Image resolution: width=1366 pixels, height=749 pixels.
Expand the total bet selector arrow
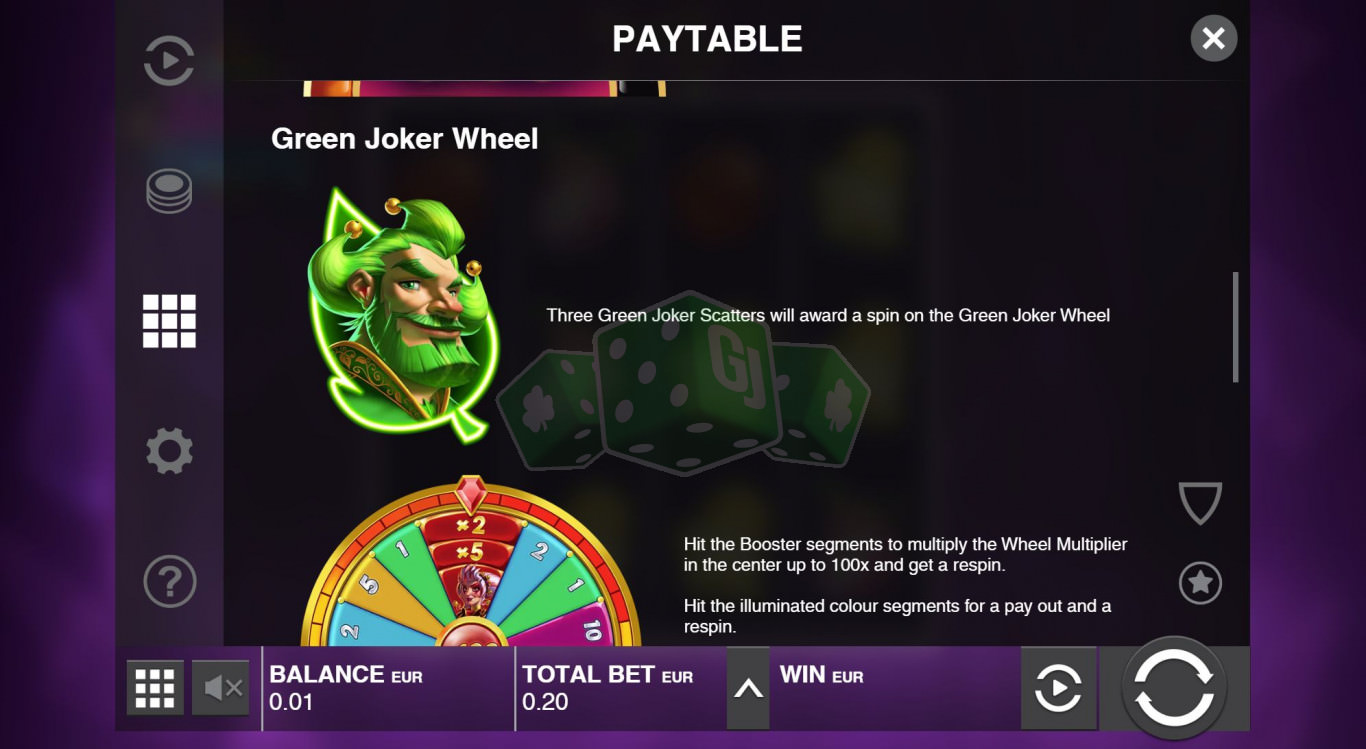748,688
